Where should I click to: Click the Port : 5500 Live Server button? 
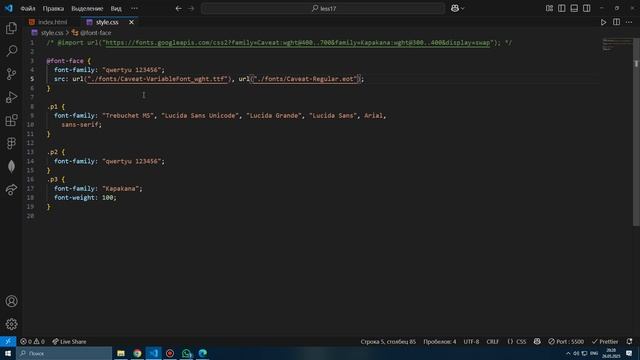[566, 342]
